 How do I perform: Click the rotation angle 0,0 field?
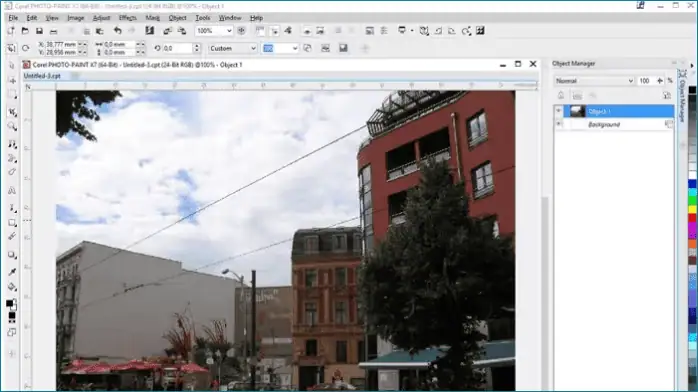pyautogui.click(x=178, y=48)
